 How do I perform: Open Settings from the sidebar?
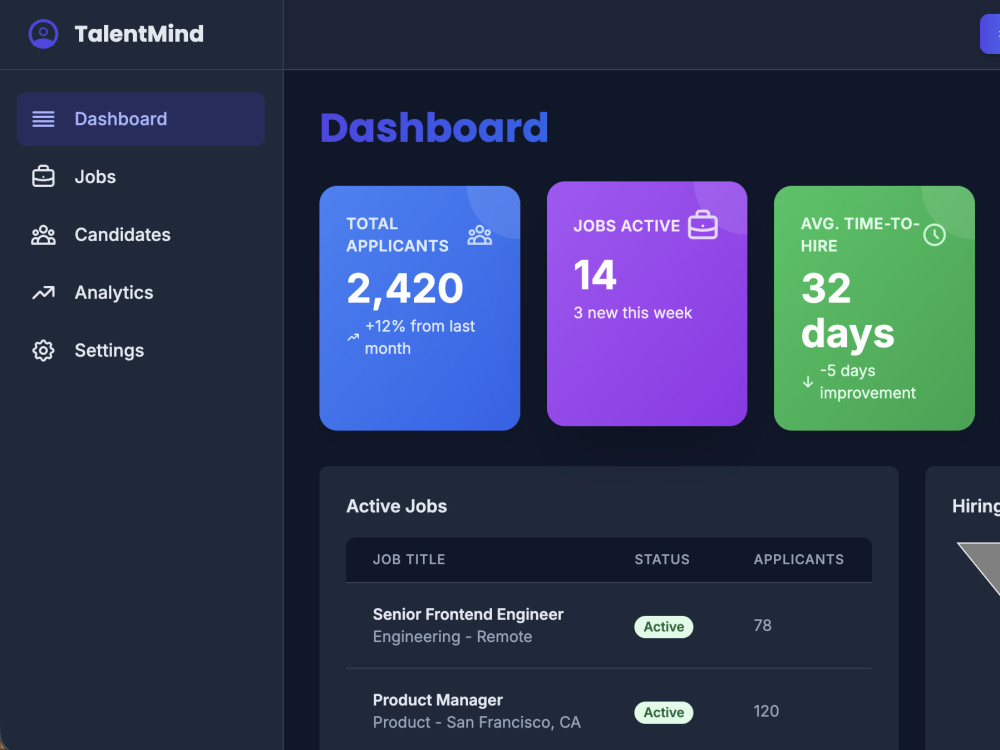(141, 350)
